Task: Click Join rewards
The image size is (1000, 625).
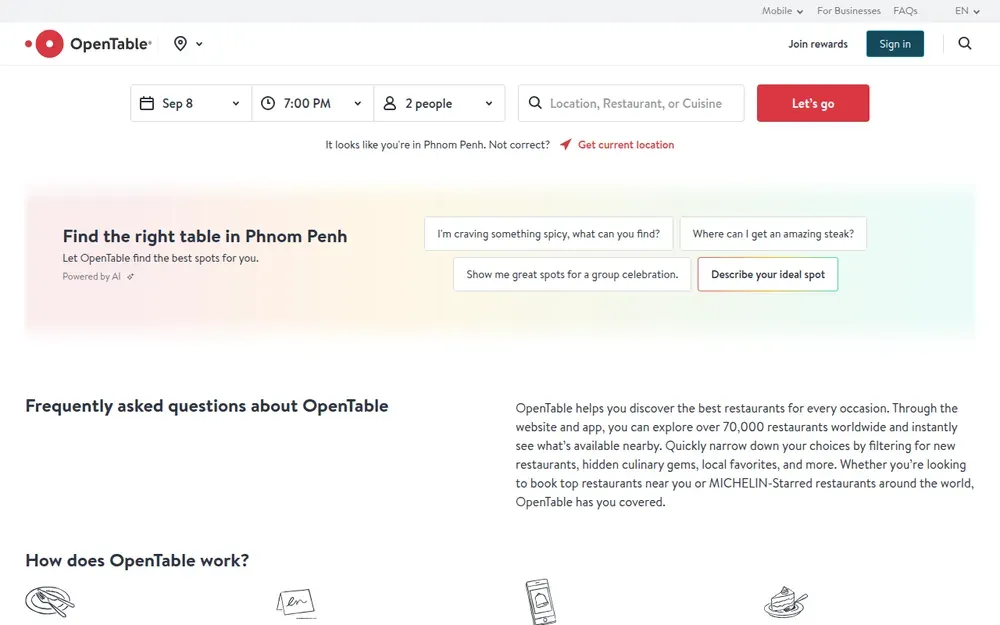Action: pos(818,44)
